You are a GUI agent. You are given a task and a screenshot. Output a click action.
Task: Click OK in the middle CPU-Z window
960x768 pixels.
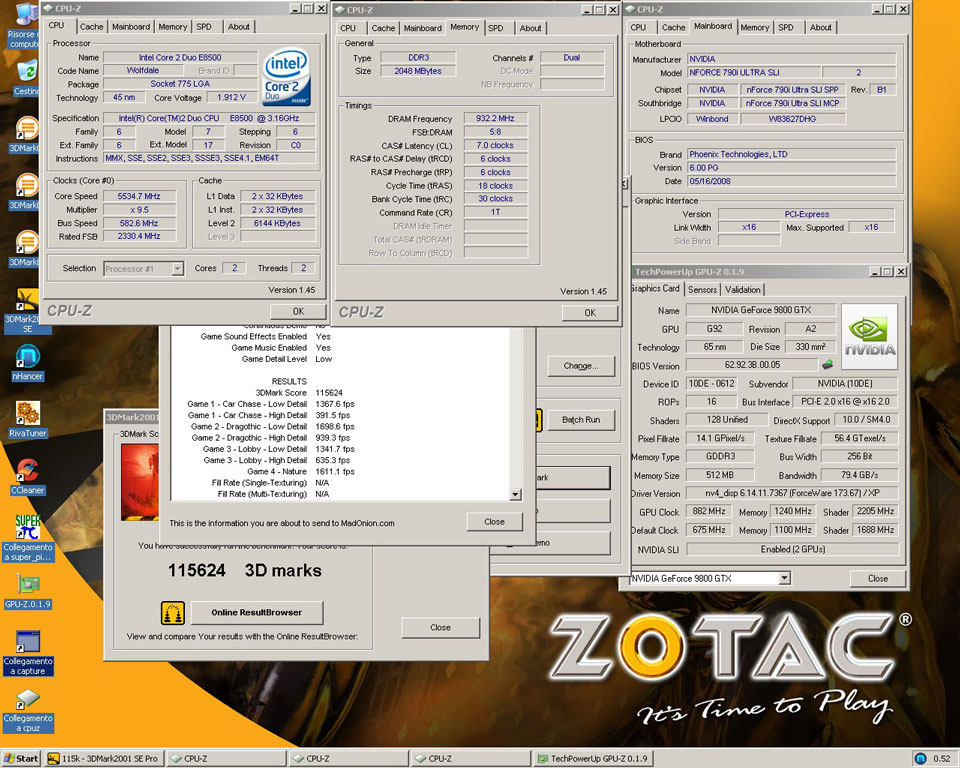(590, 312)
